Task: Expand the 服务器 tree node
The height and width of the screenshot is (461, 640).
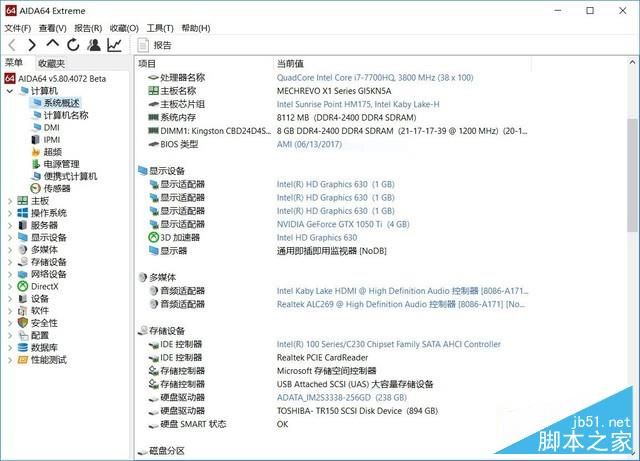Action: click(10, 225)
